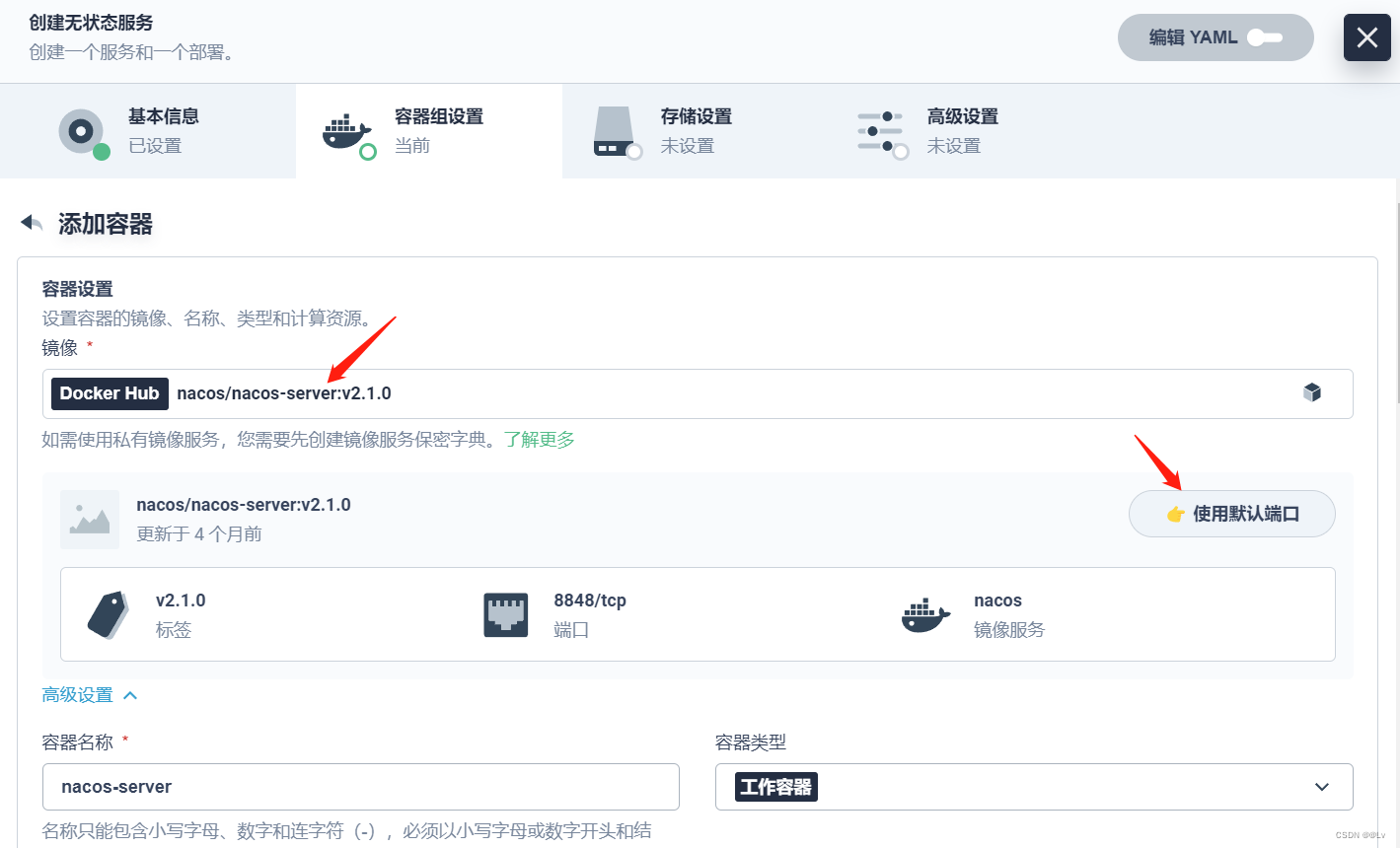The image size is (1400, 848).
Task: Close the create service dialog
Action: coord(1367,37)
